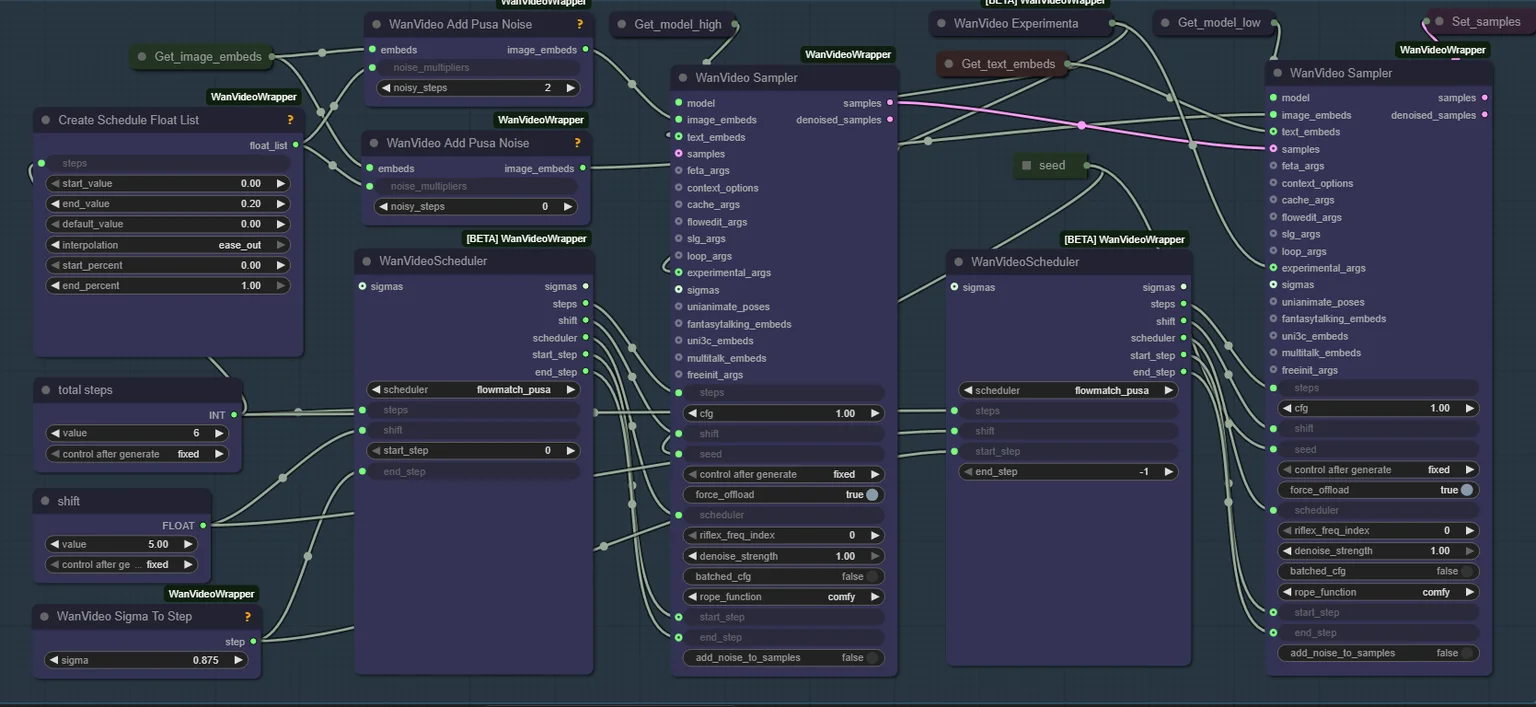Click the total steps INT output port

pos(234,414)
